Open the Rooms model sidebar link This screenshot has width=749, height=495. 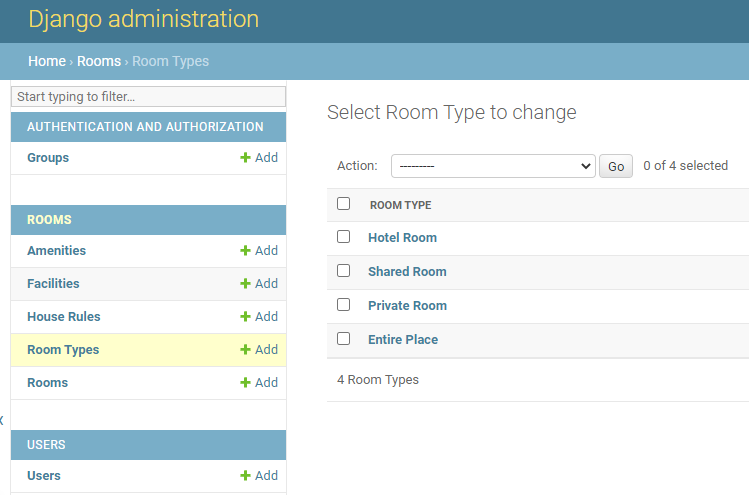[47, 383]
